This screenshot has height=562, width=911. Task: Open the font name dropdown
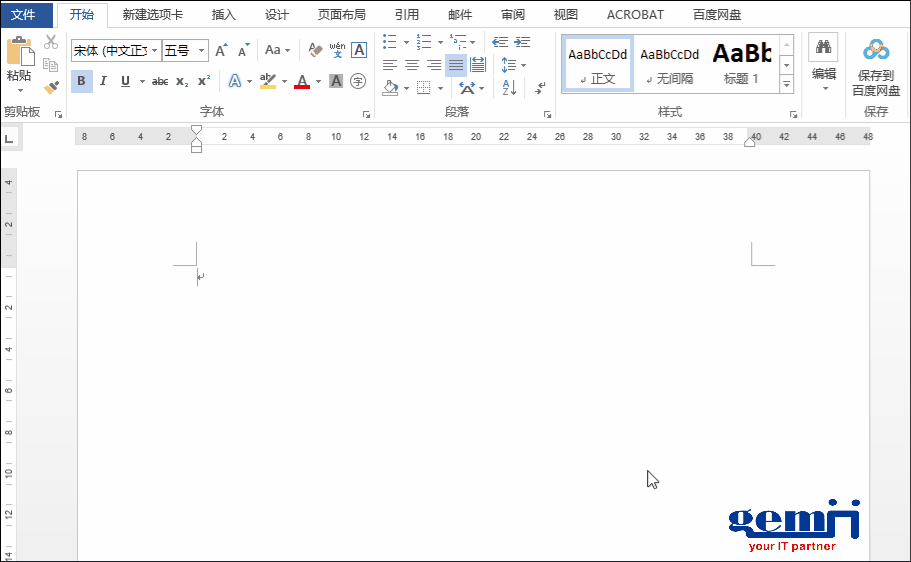coord(154,50)
